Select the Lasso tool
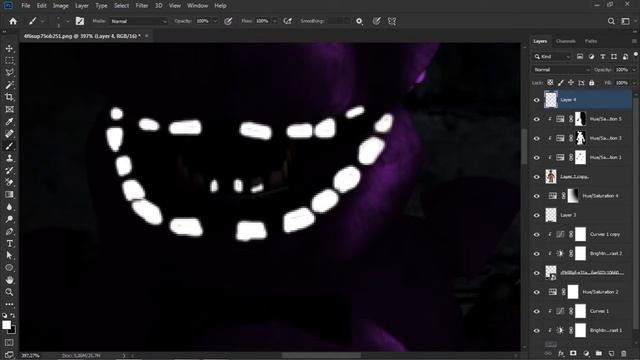Screen dimensions: 640x360 (9, 73)
